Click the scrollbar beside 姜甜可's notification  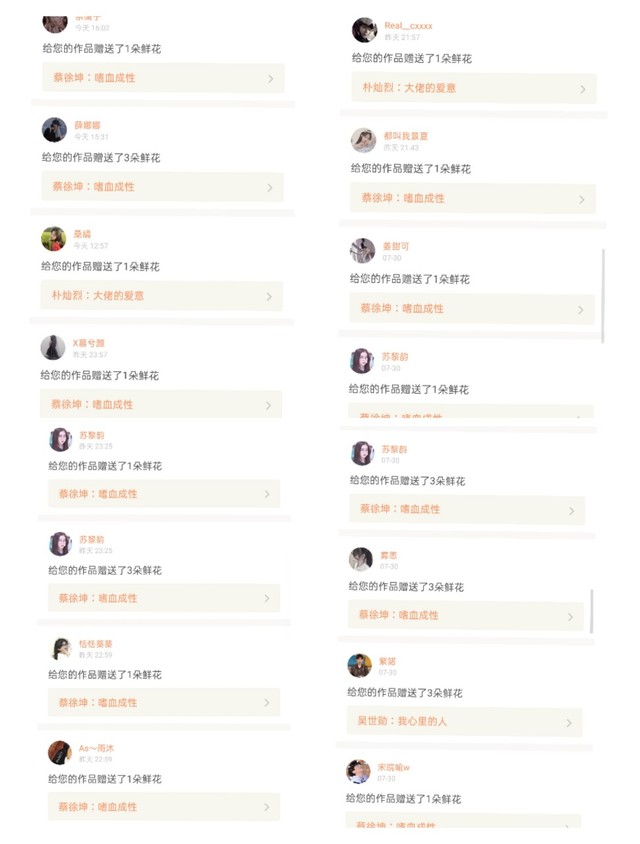tap(603, 295)
